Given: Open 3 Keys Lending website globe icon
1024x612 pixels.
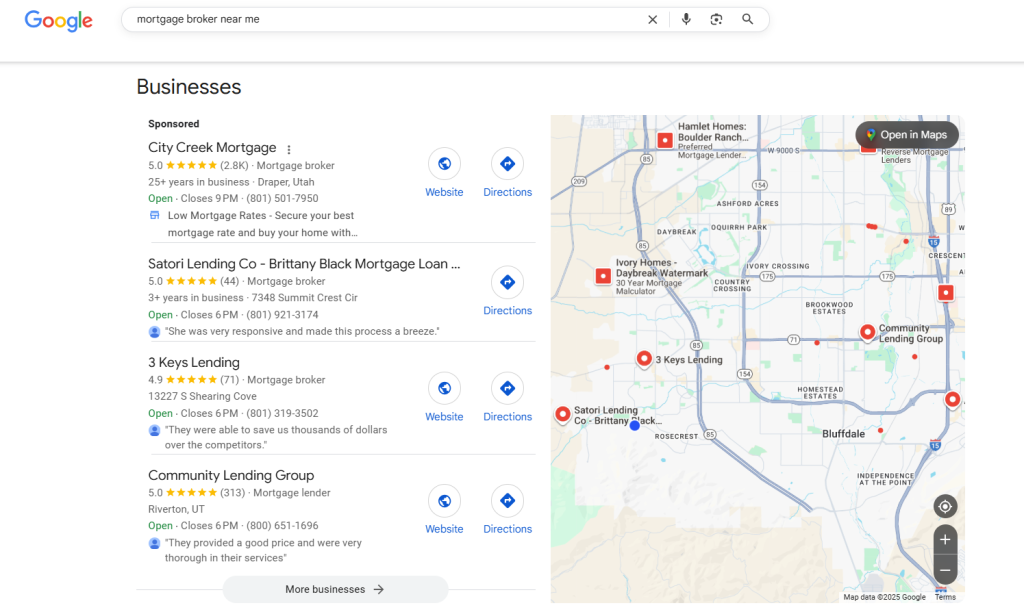Looking at the screenshot, I should click(444, 389).
